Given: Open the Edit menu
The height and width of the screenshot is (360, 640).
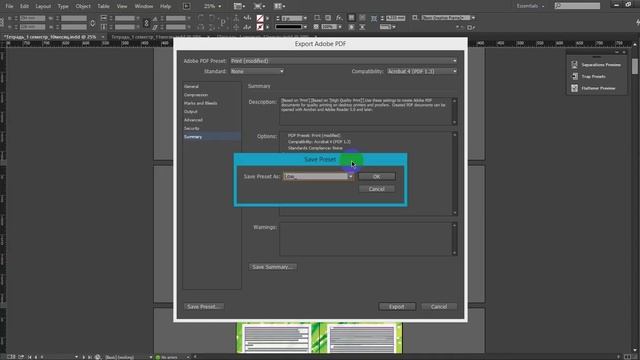Looking at the screenshot, I should tap(24, 6).
